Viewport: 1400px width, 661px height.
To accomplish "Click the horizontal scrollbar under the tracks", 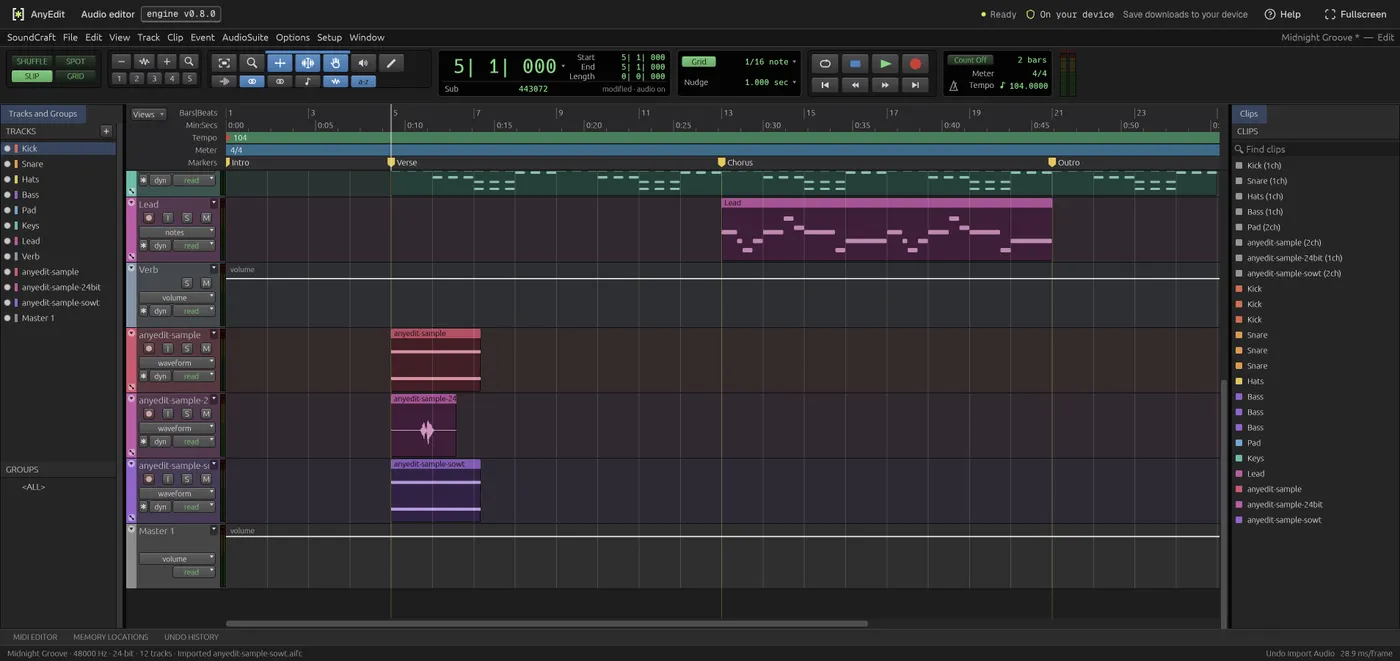I will coord(547,623).
